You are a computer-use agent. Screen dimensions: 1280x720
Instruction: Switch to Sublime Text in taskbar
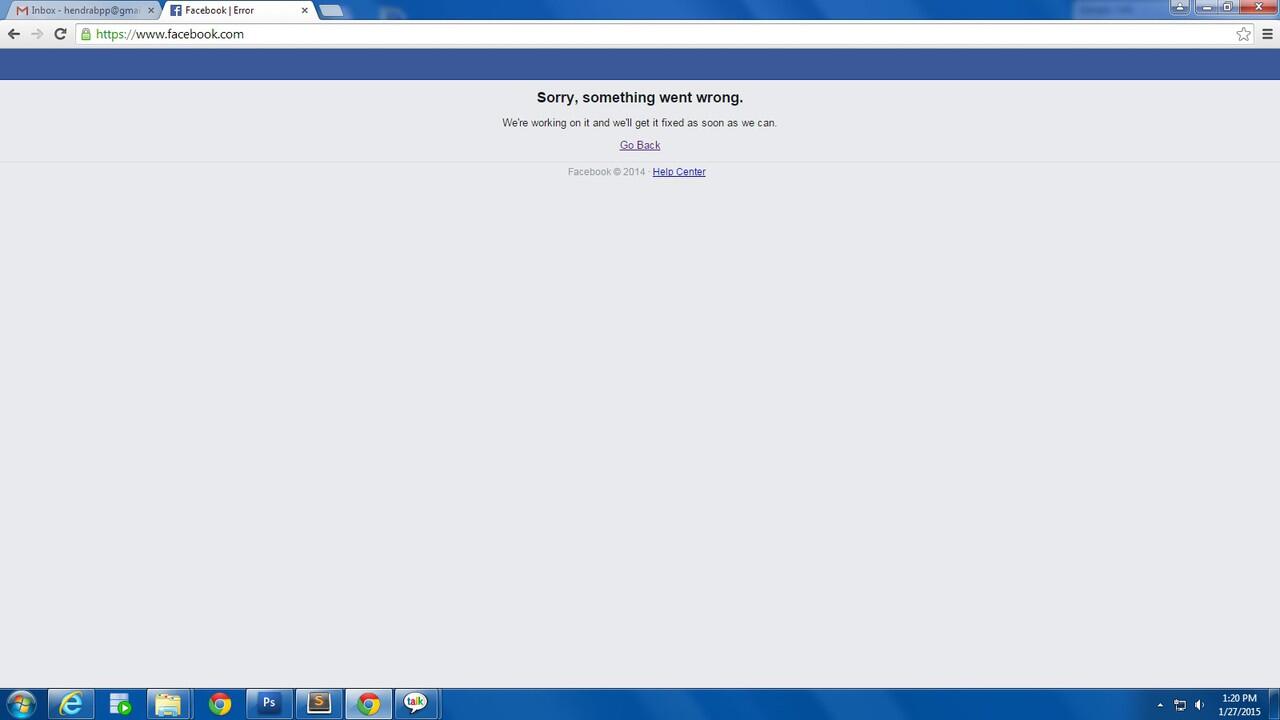(x=318, y=704)
